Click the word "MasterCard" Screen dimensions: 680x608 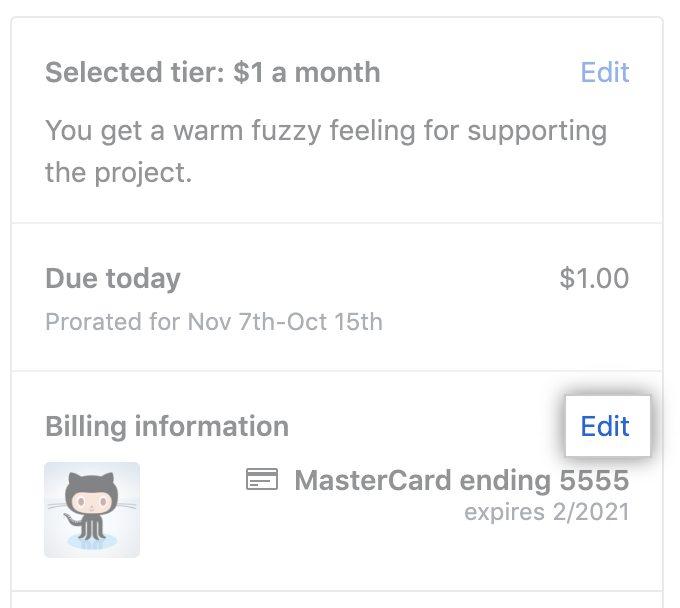point(373,481)
